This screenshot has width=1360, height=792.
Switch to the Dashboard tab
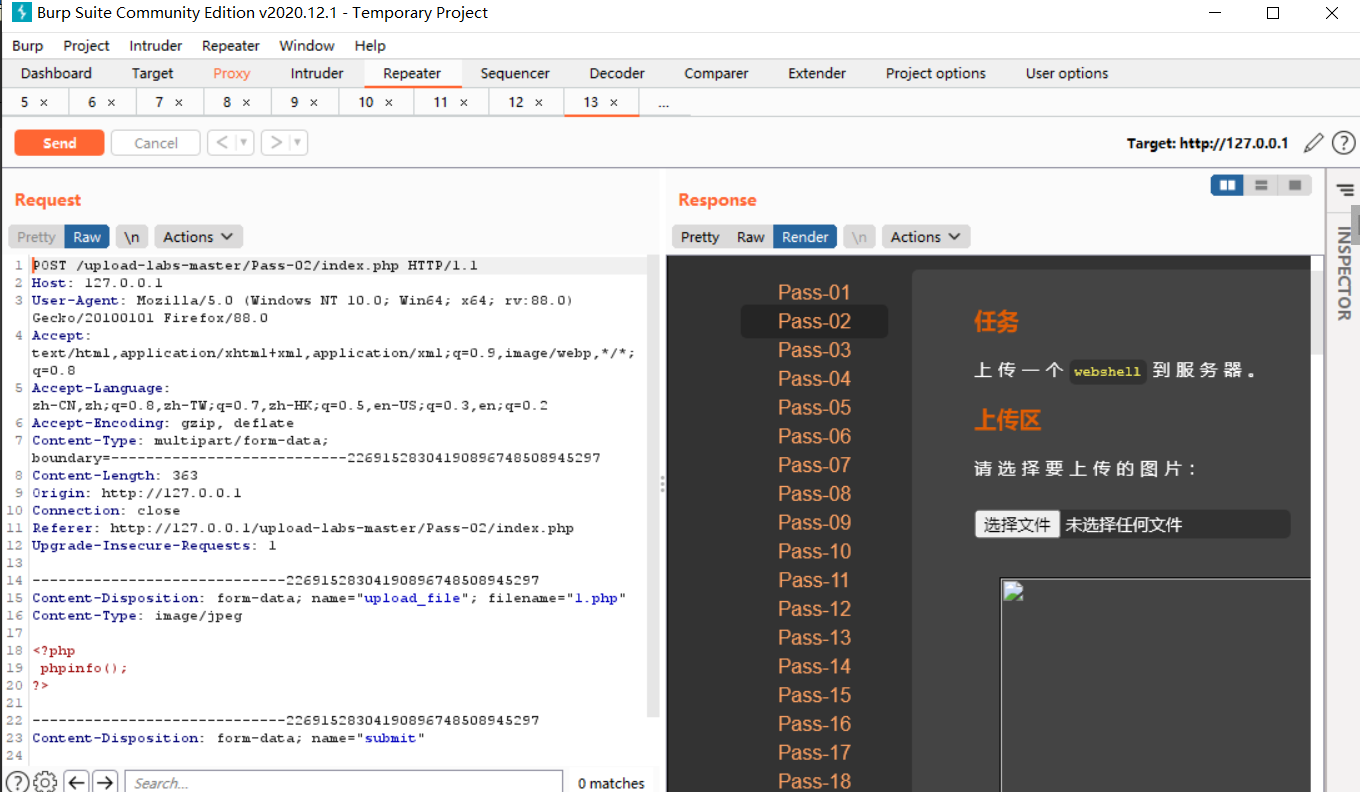pyautogui.click(x=56, y=73)
